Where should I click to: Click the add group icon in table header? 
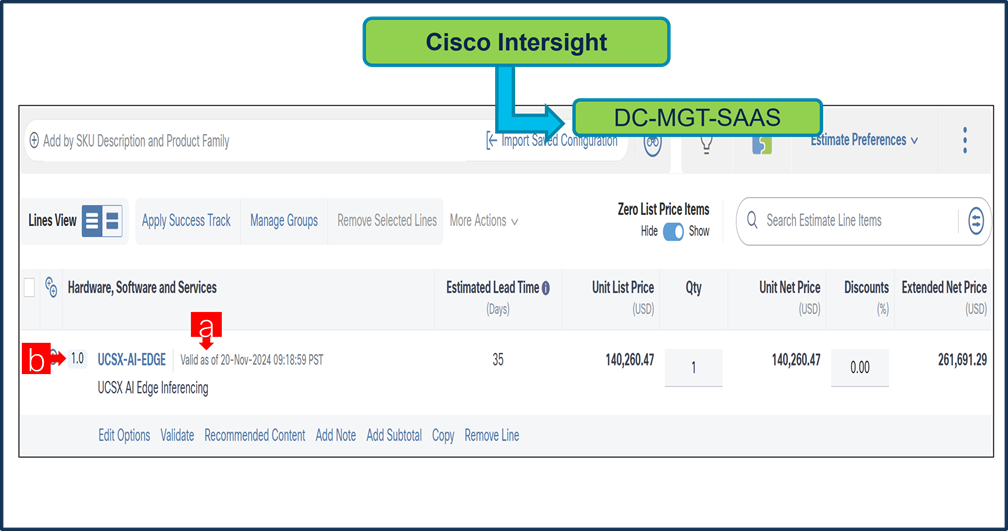(x=51, y=287)
